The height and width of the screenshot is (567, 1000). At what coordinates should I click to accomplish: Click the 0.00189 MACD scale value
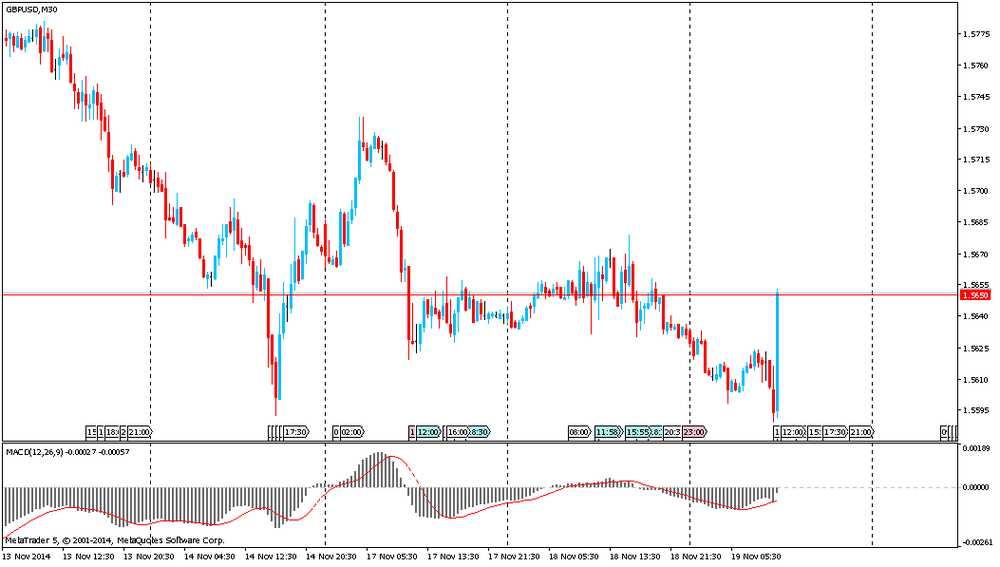tap(978, 450)
